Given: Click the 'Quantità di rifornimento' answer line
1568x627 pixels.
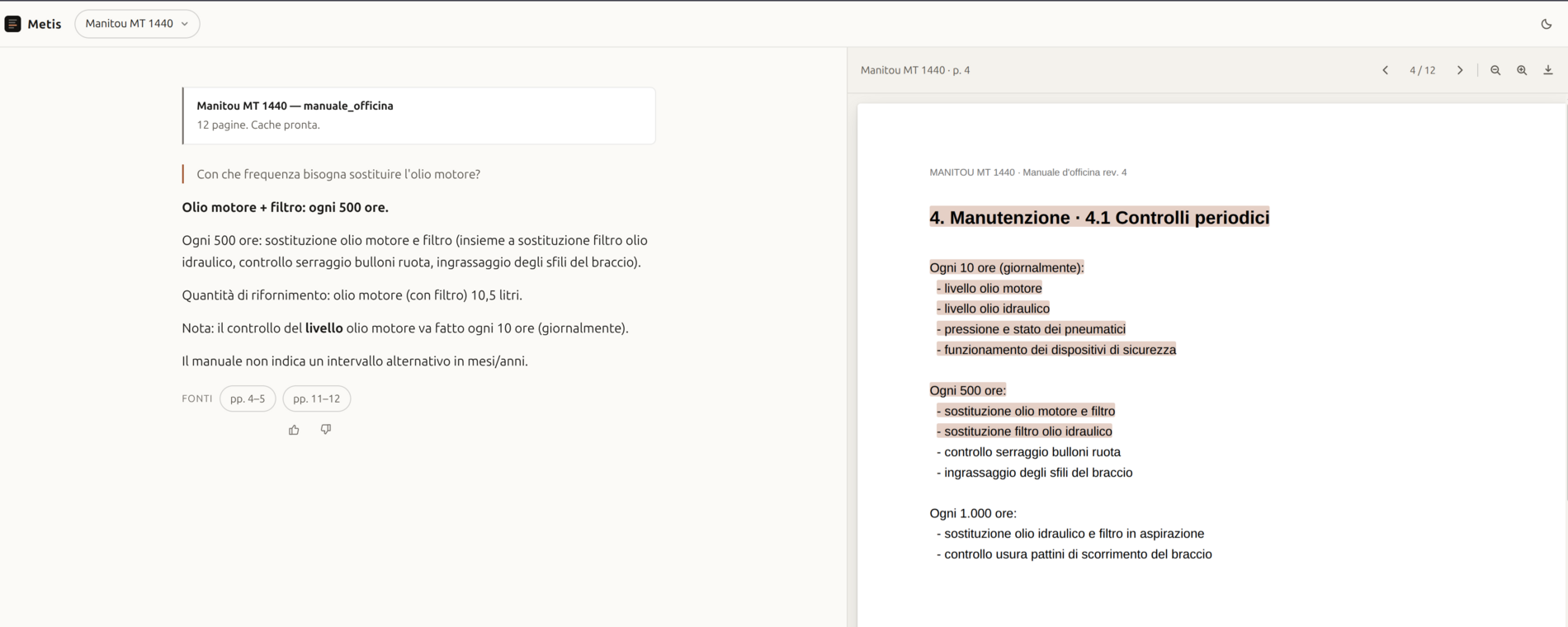Looking at the screenshot, I should point(352,295).
